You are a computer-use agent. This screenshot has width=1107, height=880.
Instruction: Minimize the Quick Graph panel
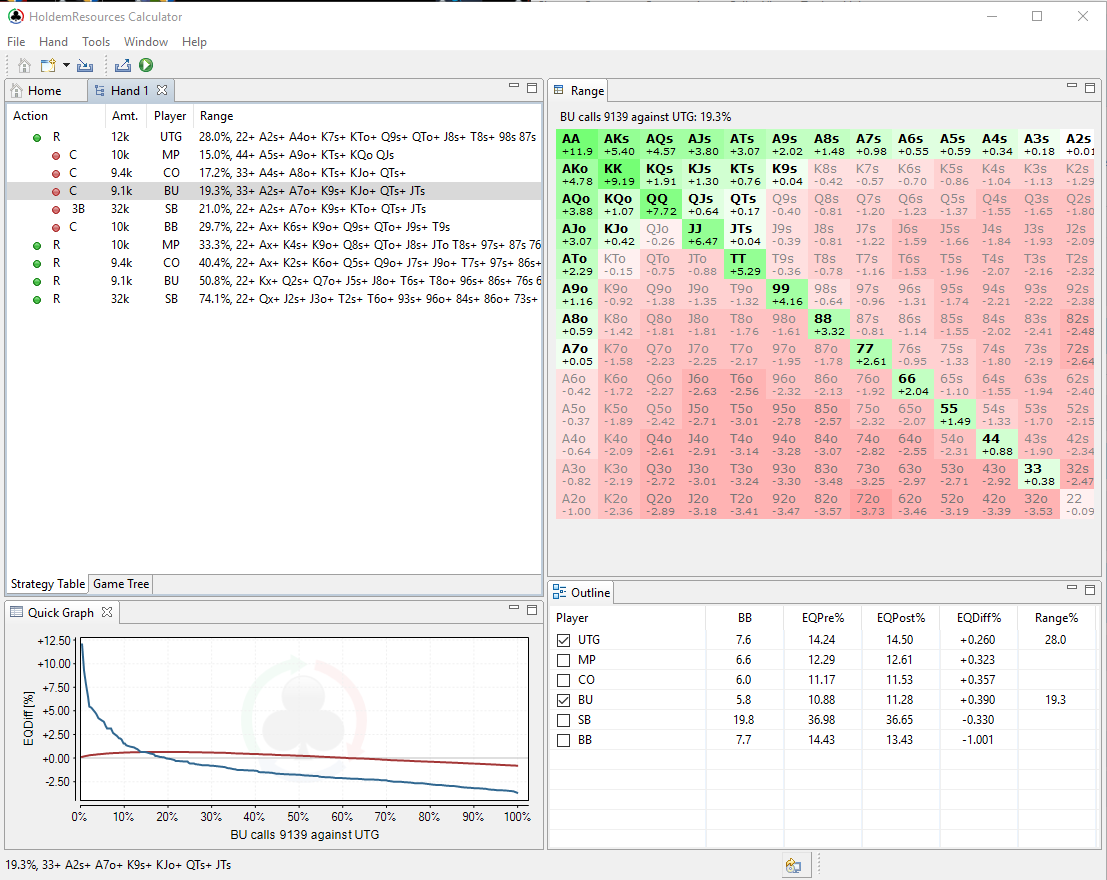pyautogui.click(x=514, y=607)
